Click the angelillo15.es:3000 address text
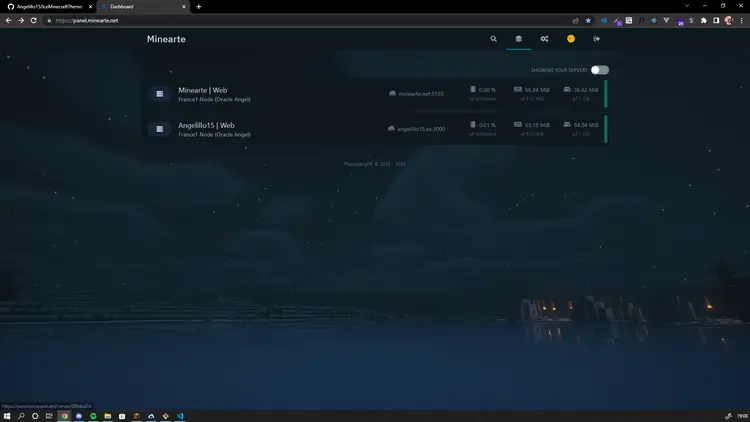This screenshot has height=422, width=750. 421,129
